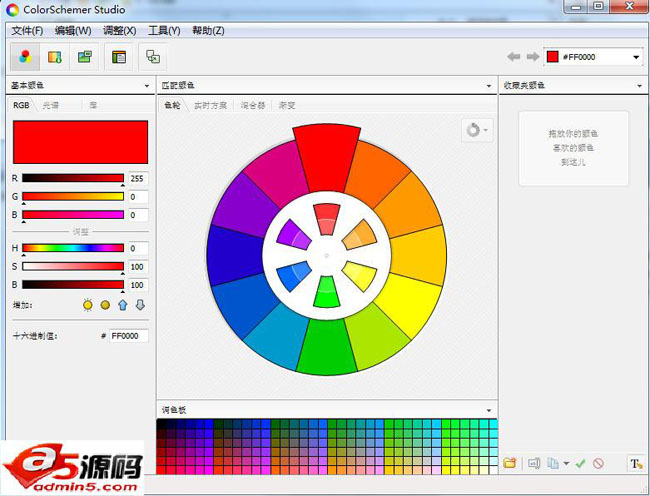
Task: Click the fourth toolbar icon showing a panel layout
Action: (119, 57)
